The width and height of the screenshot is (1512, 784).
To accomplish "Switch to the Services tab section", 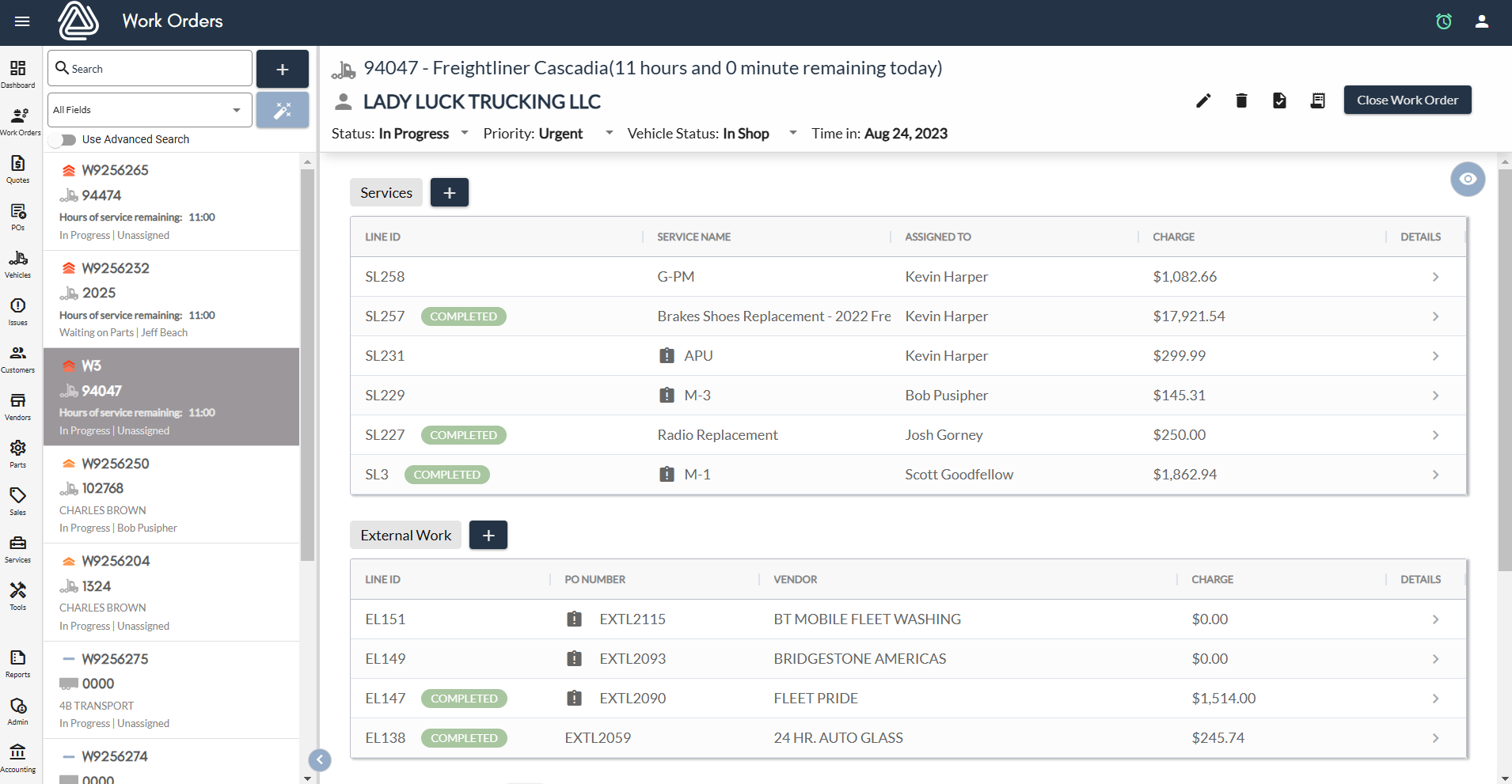I will click(386, 192).
